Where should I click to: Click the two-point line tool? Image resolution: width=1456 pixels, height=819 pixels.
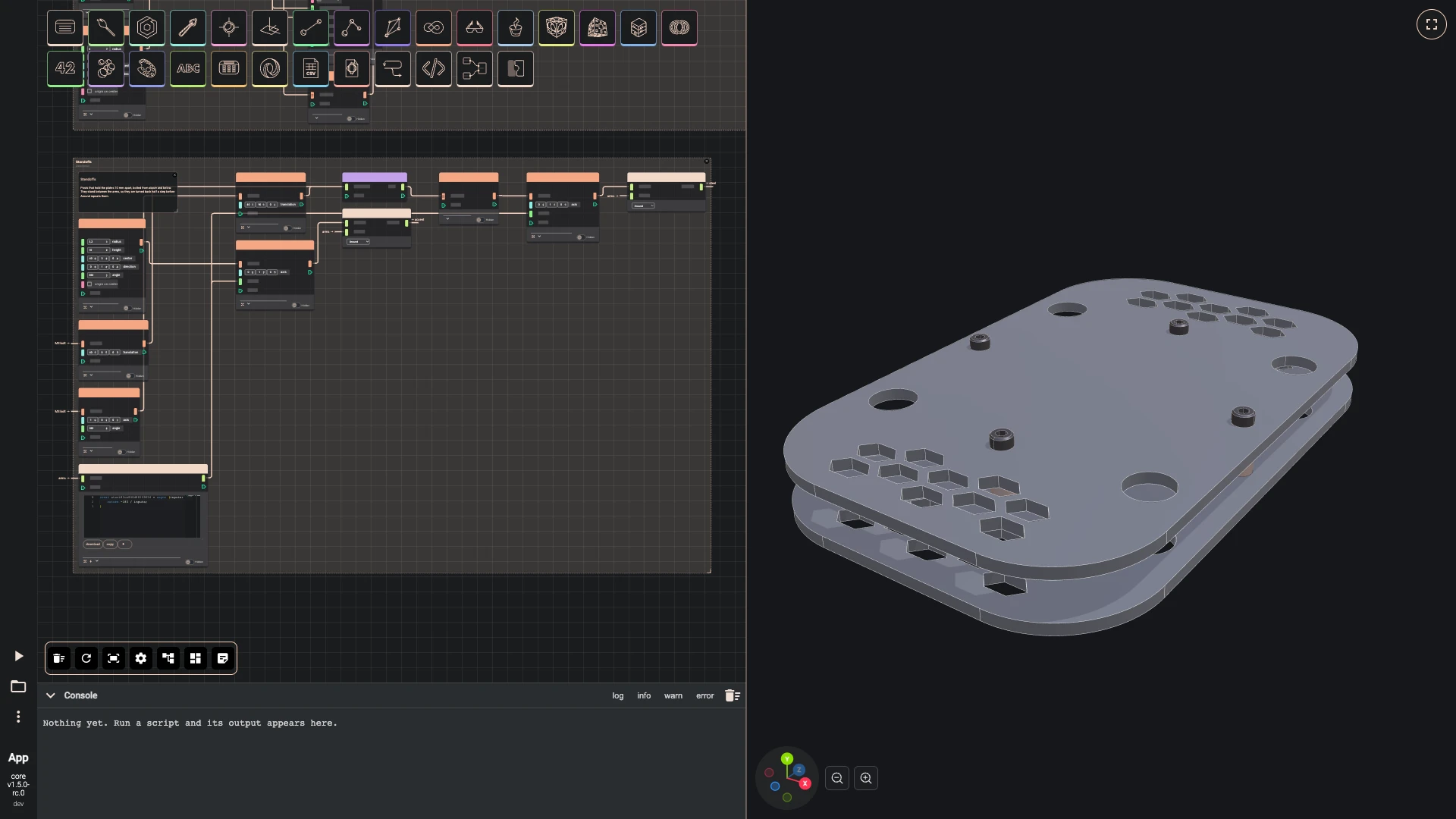[x=311, y=27]
